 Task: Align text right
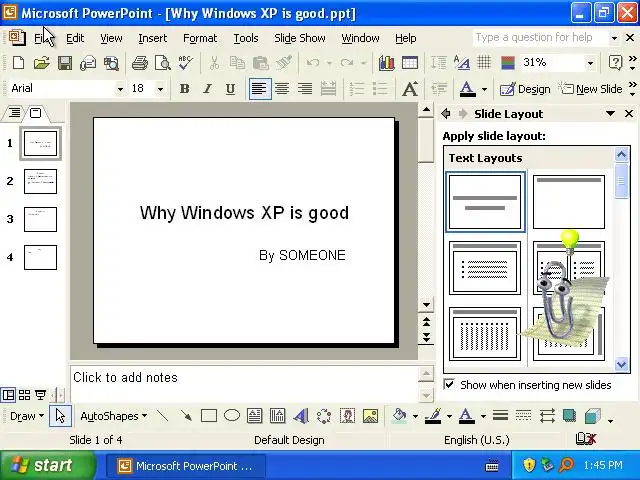305,89
